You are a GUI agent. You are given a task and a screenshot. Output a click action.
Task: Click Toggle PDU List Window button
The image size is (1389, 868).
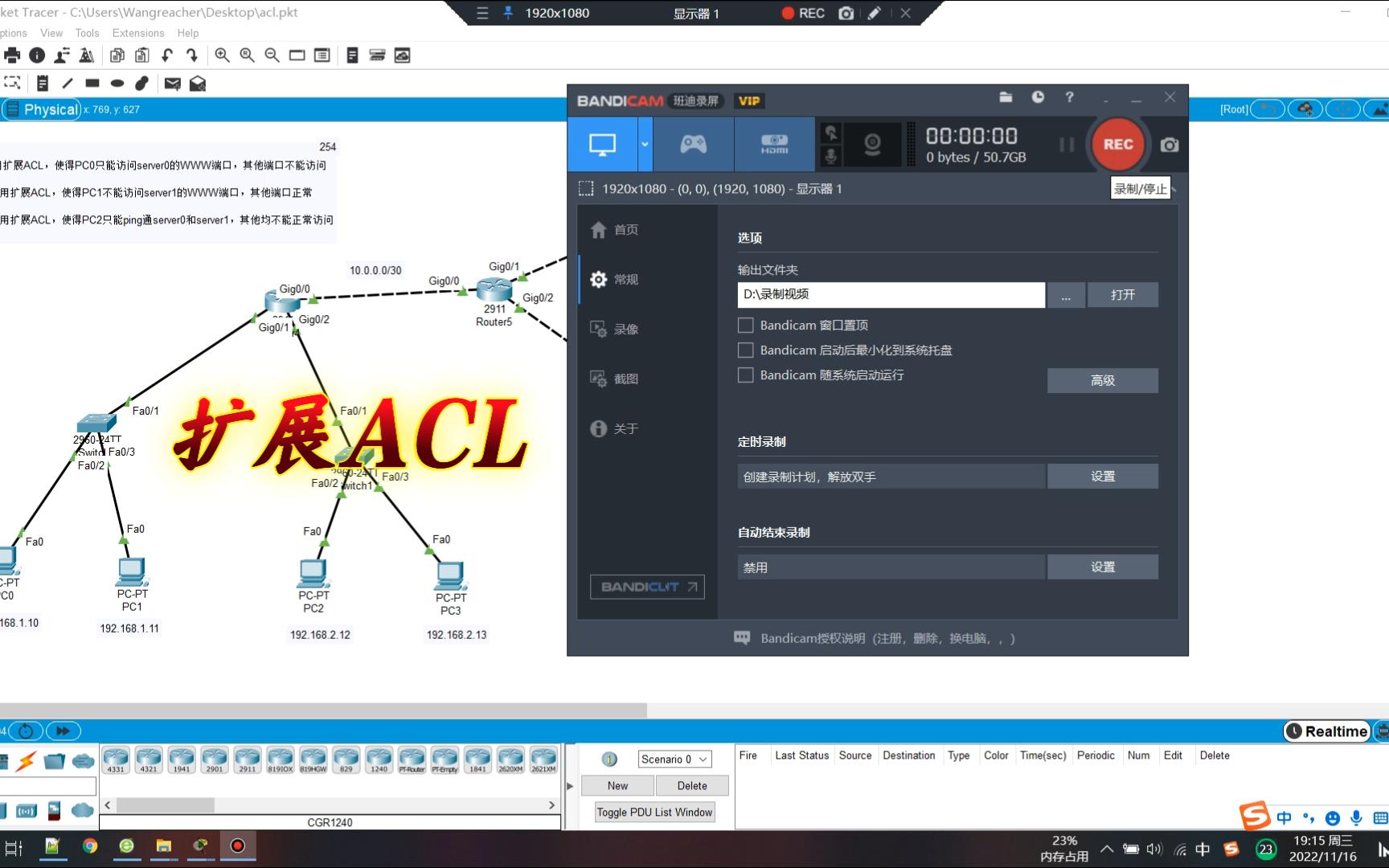tap(654, 813)
